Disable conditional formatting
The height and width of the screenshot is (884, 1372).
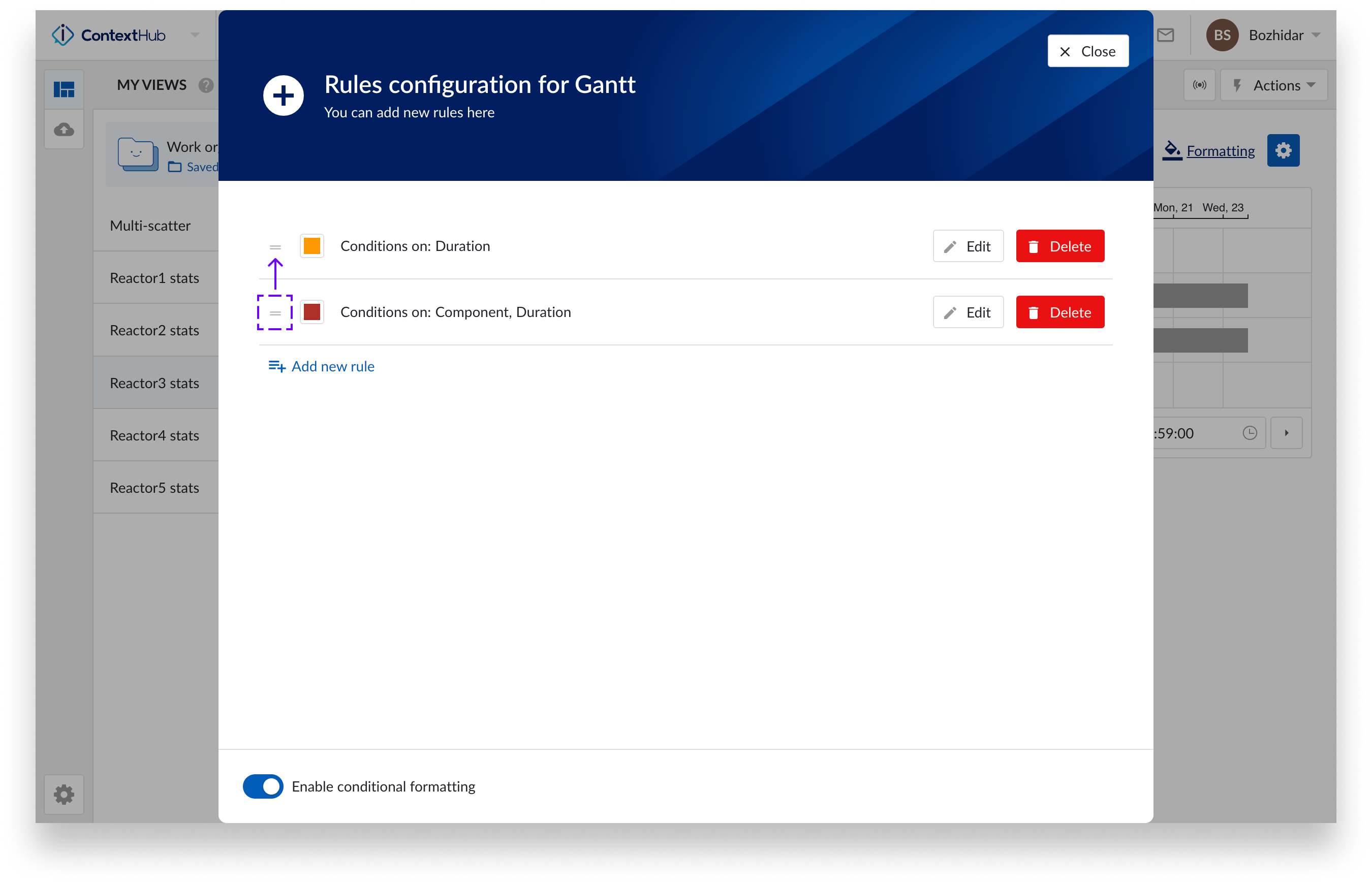pos(263,786)
